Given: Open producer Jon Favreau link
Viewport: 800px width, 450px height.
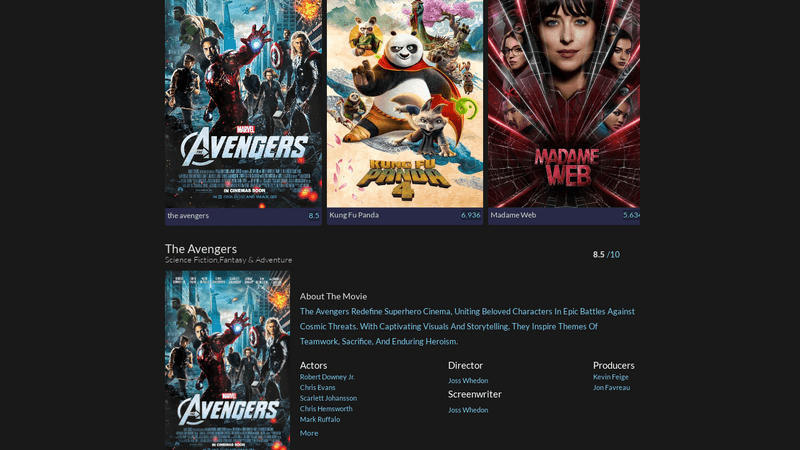Looking at the screenshot, I should [x=611, y=387].
